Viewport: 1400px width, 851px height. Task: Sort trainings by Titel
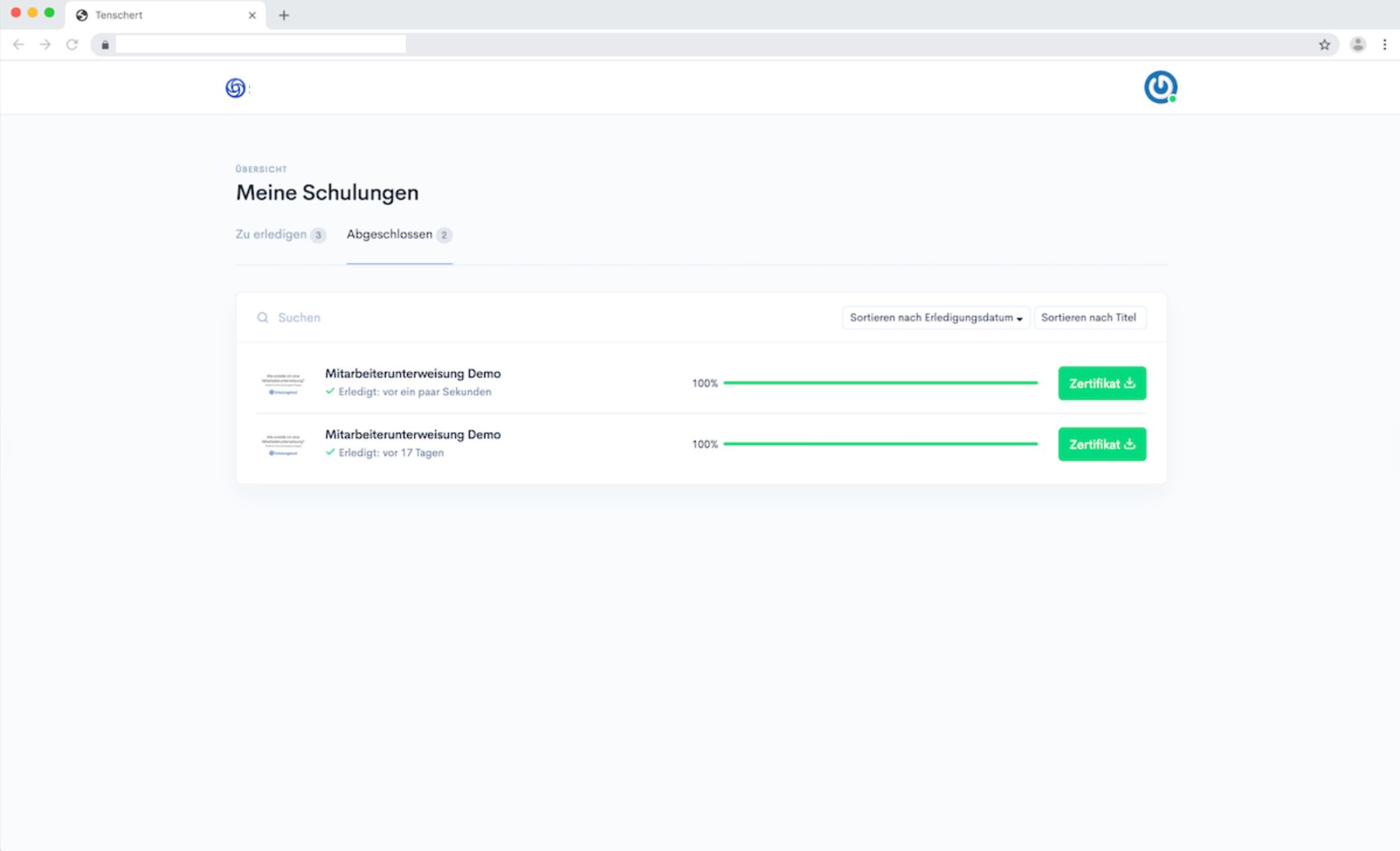(1089, 317)
